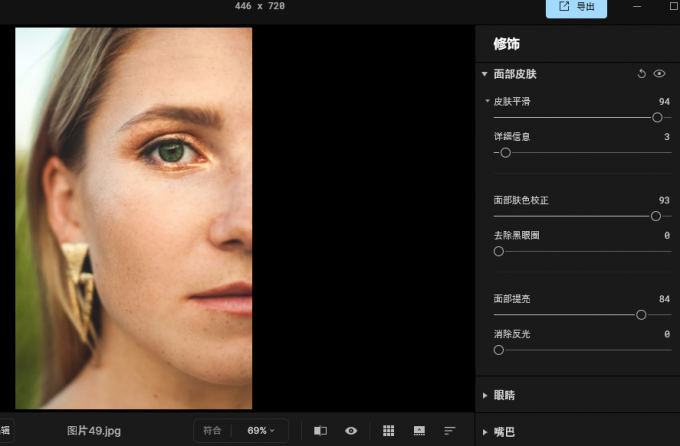Collapse the 皮肤平滑 sub-options
Image resolution: width=680 pixels, height=446 pixels.
tap(488, 102)
